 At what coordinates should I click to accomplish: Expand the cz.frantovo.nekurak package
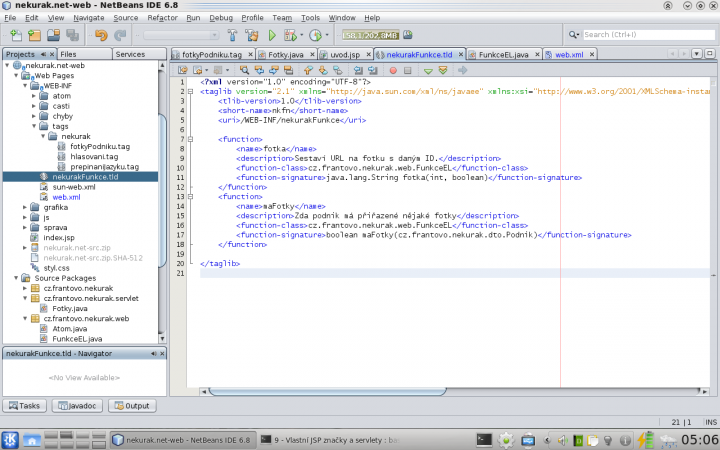click(x=25, y=288)
